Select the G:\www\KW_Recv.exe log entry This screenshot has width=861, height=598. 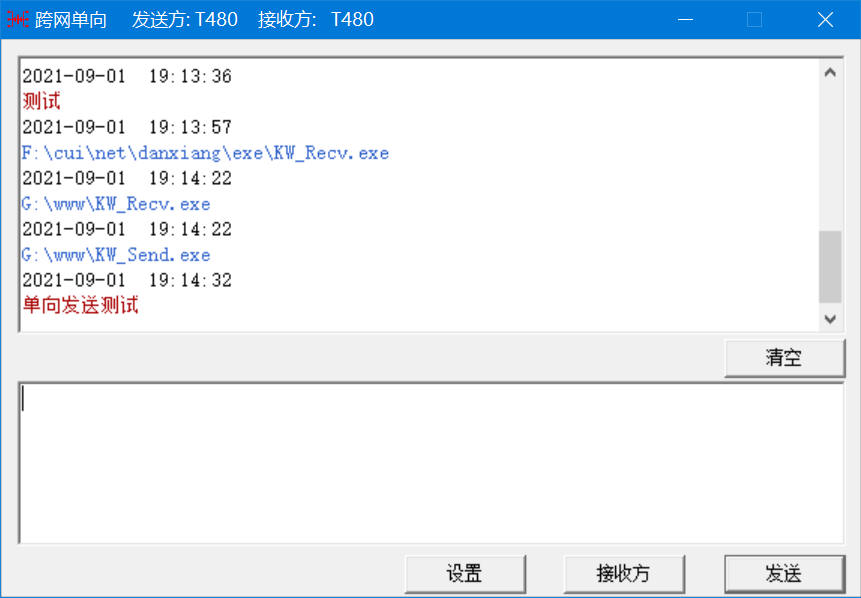pyautogui.click(x=116, y=204)
